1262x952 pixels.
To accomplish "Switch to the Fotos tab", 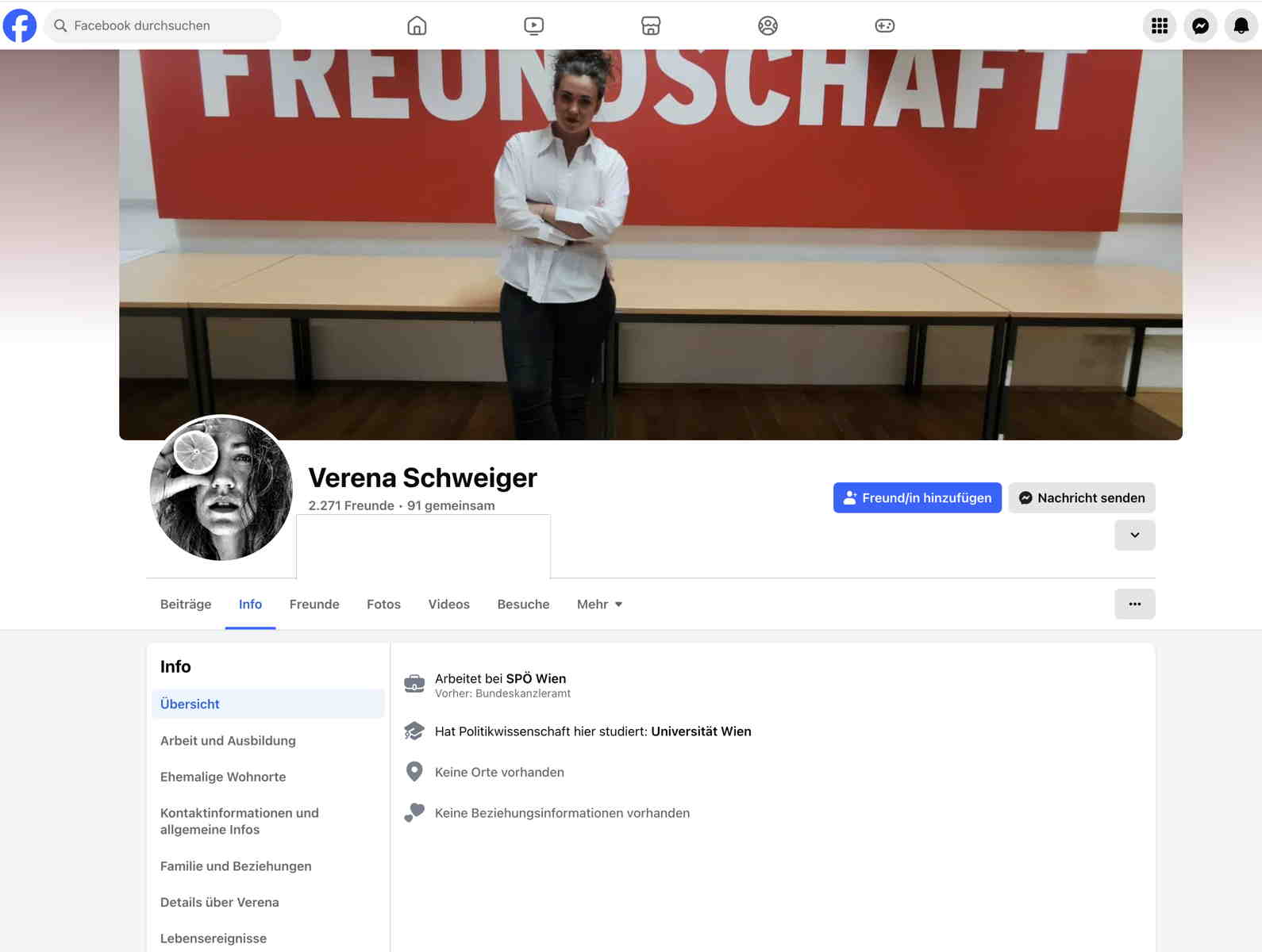I will click(x=383, y=605).
